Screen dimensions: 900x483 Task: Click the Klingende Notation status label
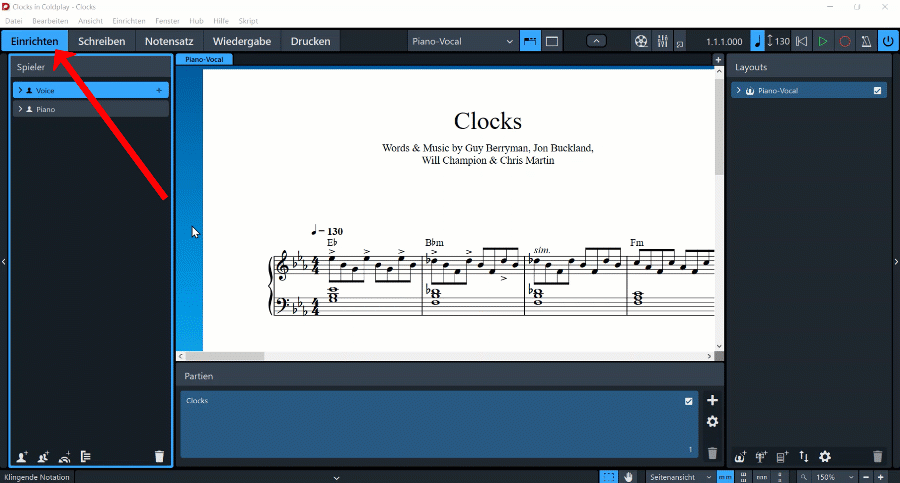pos(37,477)
